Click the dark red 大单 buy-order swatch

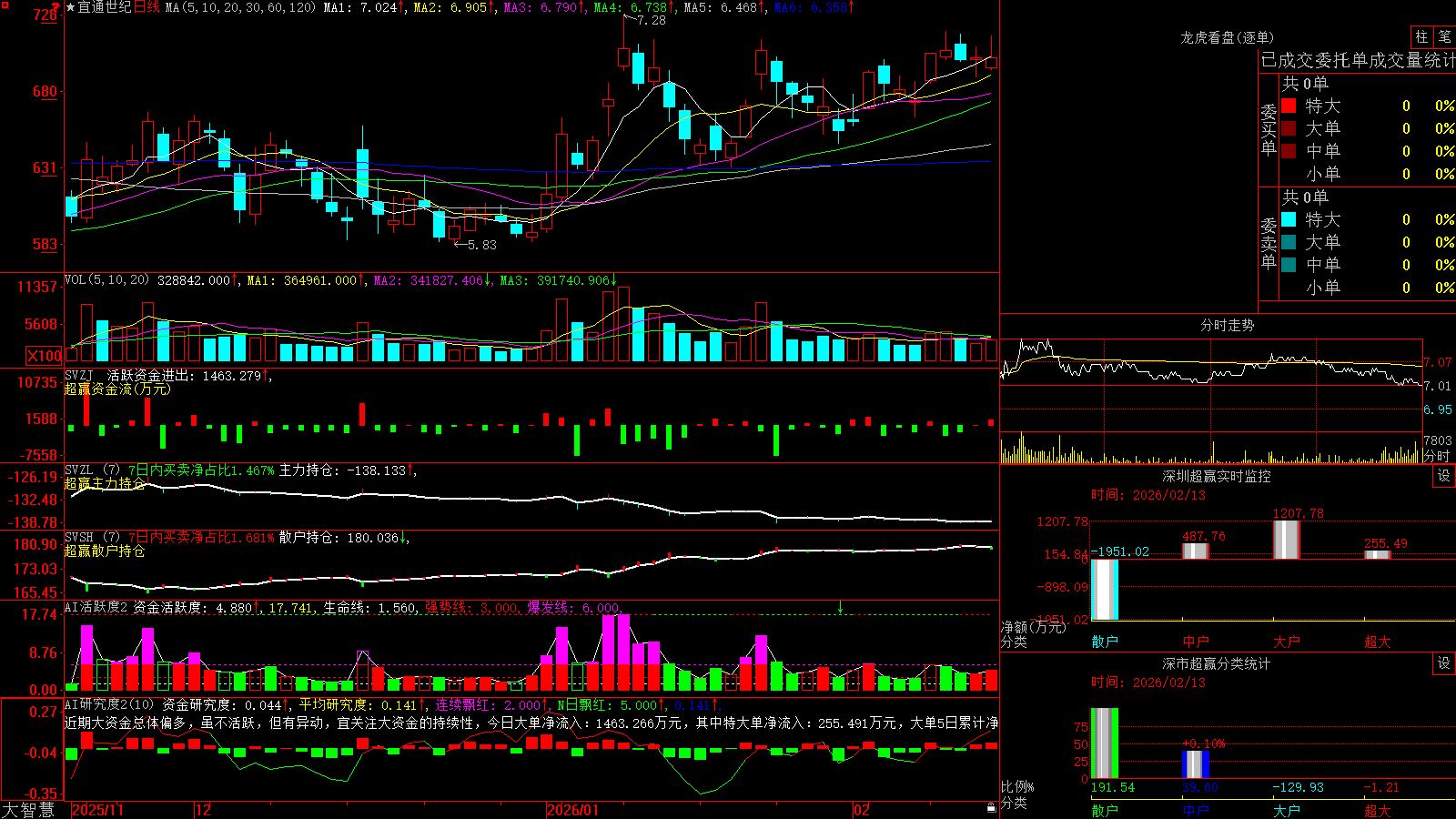(x=1289, y=128)
